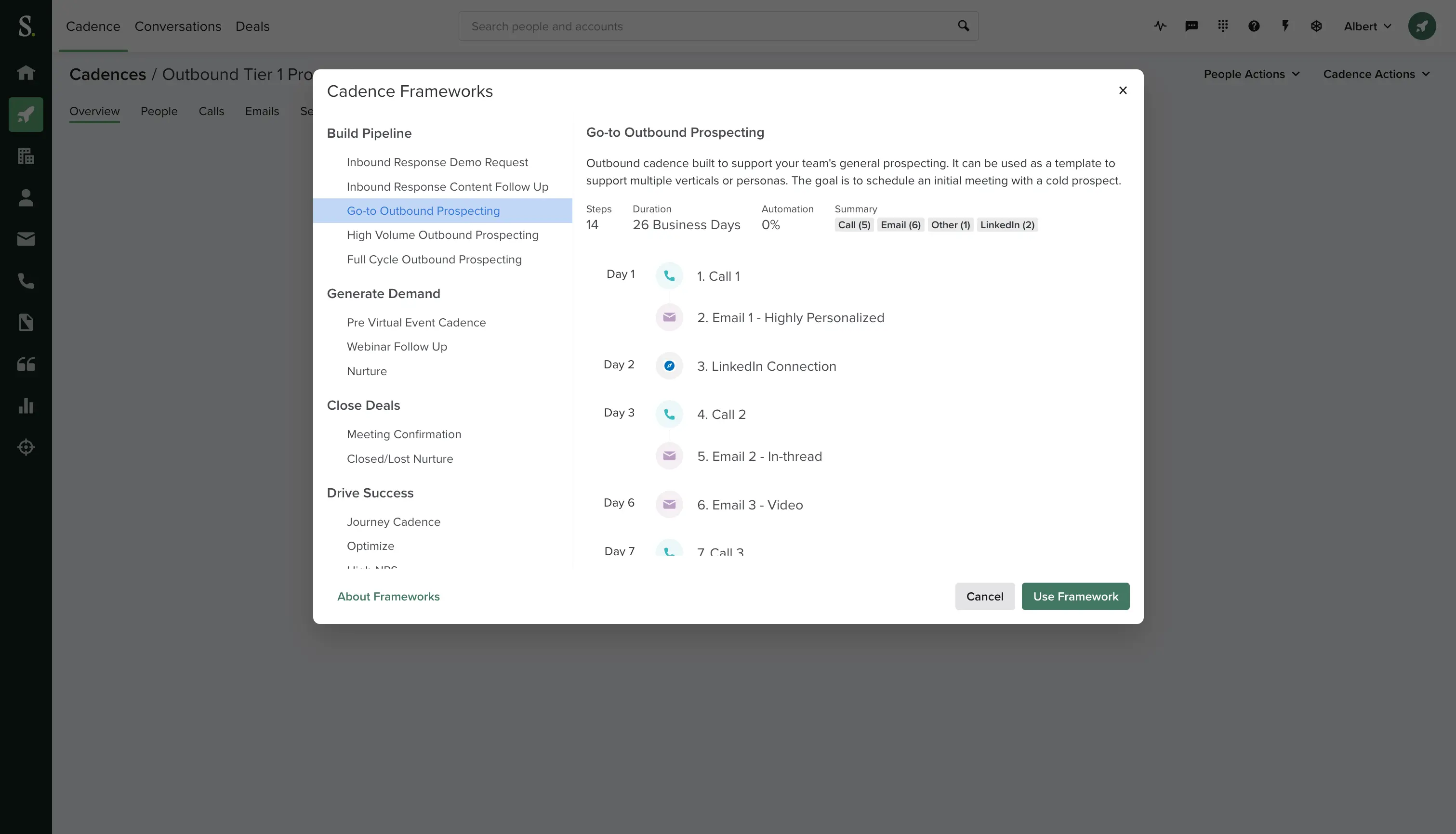The width and height of the screenshot is (1456, 834).
Task: Focus the Search people and accounts field
Action: point(718,26)
